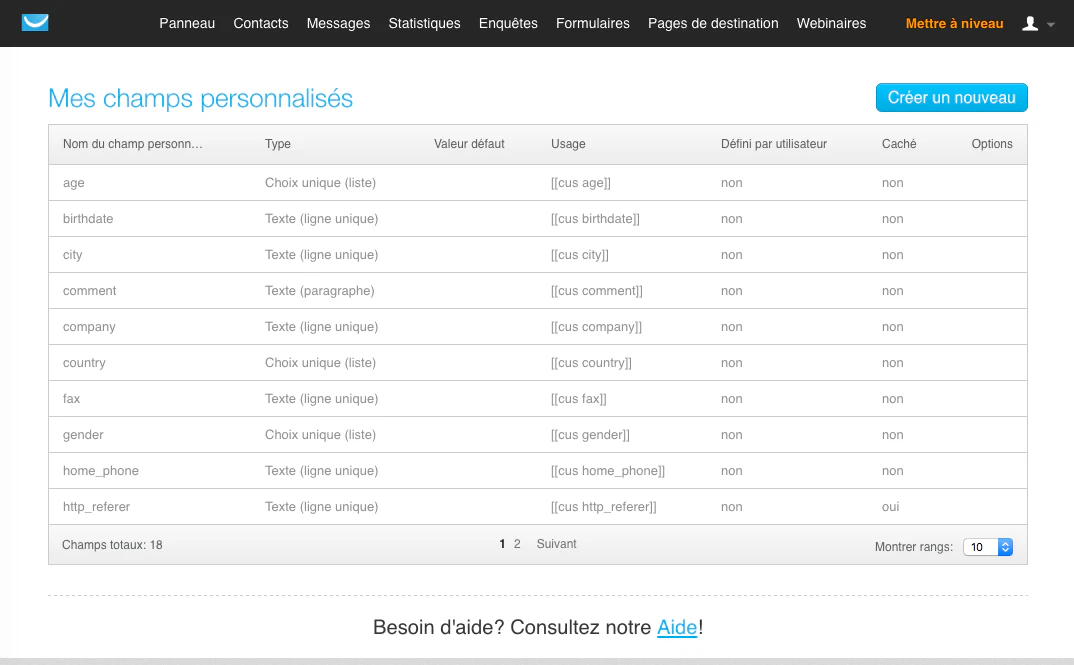
Task: Click Choix unique (liste) in country row
Action: point(321,363)
